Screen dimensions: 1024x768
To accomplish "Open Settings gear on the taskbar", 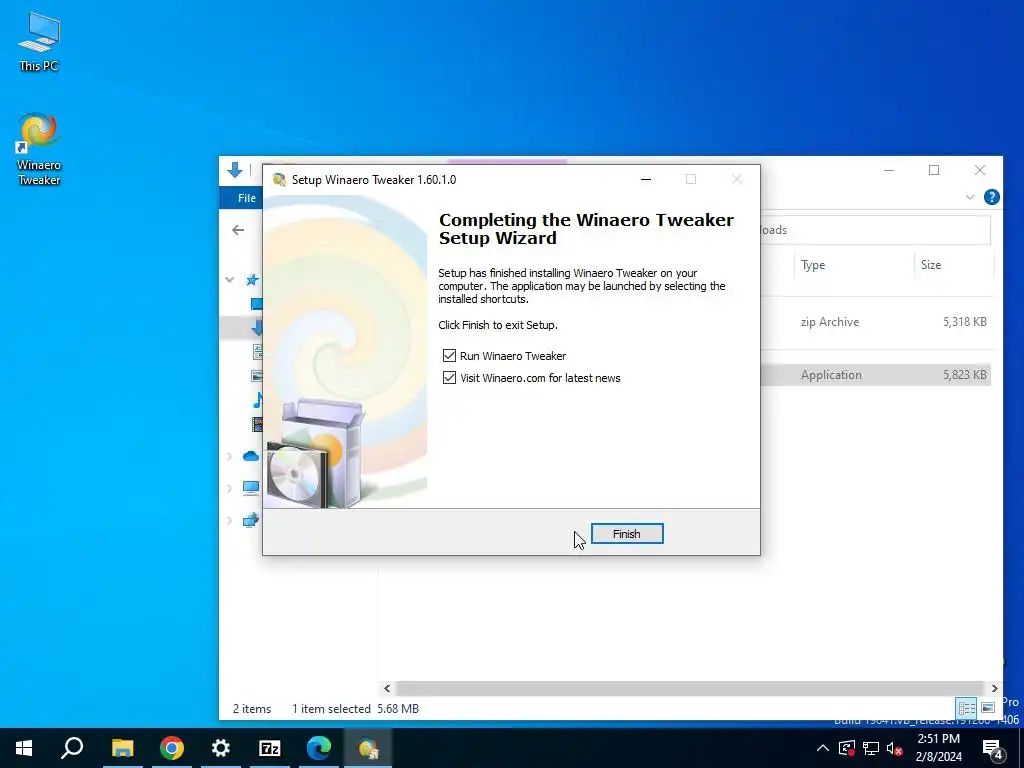I will point(221,748).
